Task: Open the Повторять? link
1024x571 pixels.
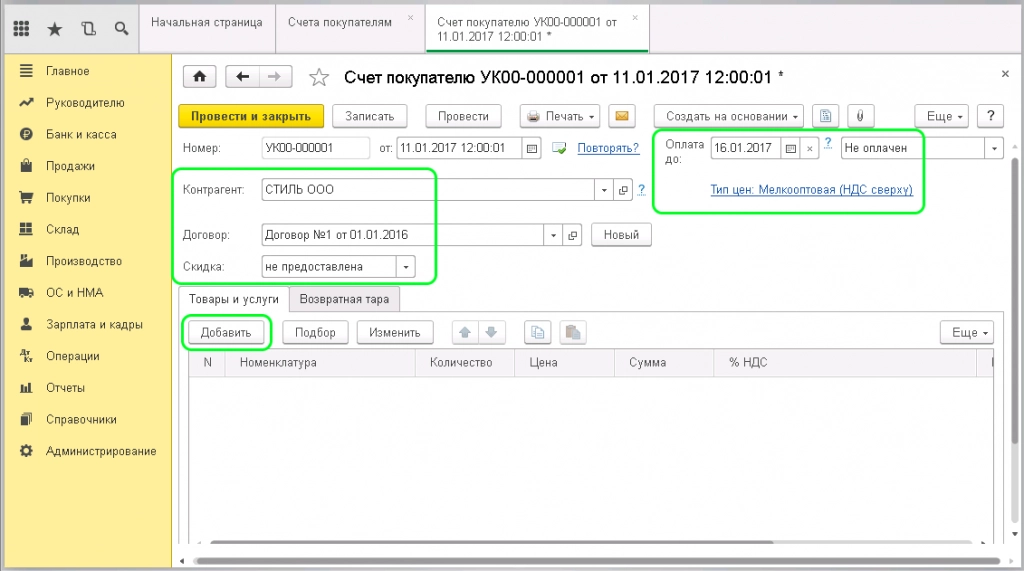Action: click(x=608, y=148)
